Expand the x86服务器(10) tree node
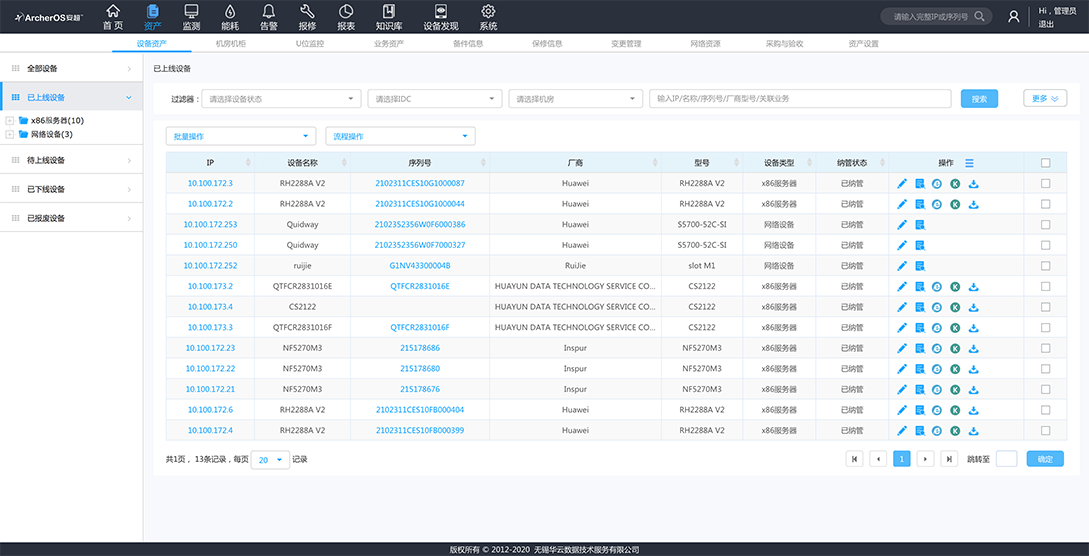 [10, 120]
